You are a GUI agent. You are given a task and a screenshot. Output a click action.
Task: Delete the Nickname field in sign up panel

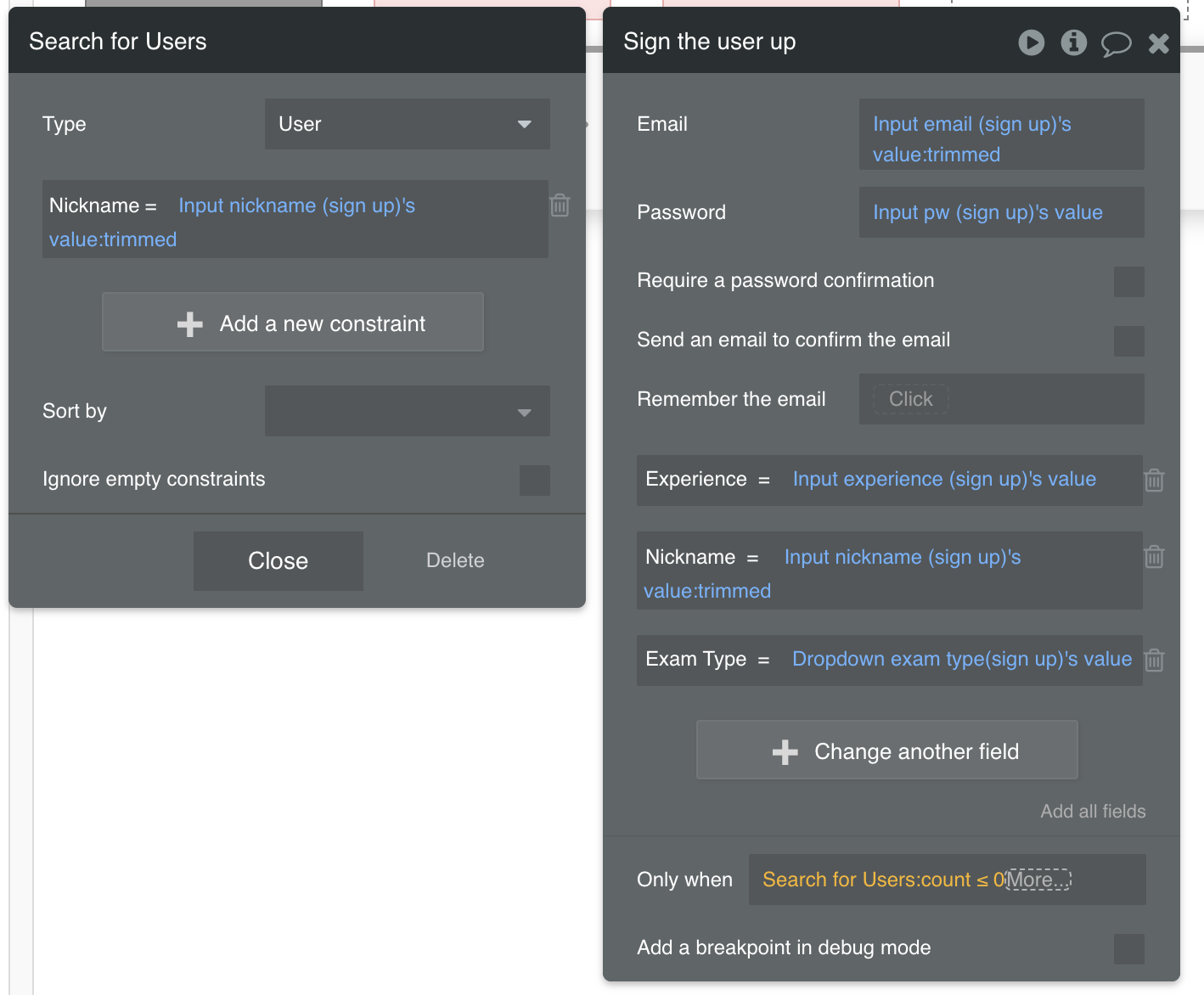[x=1154, y=557]
